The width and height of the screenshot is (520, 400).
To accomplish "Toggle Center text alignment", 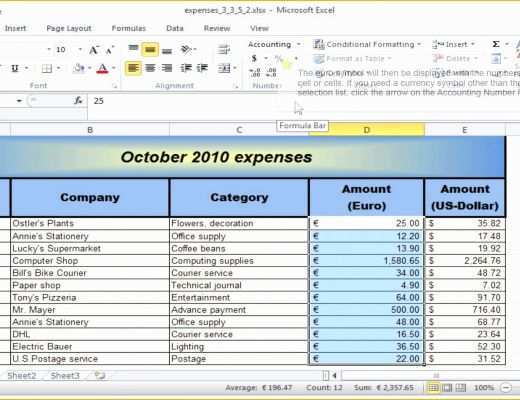I will tap(150, 68).
